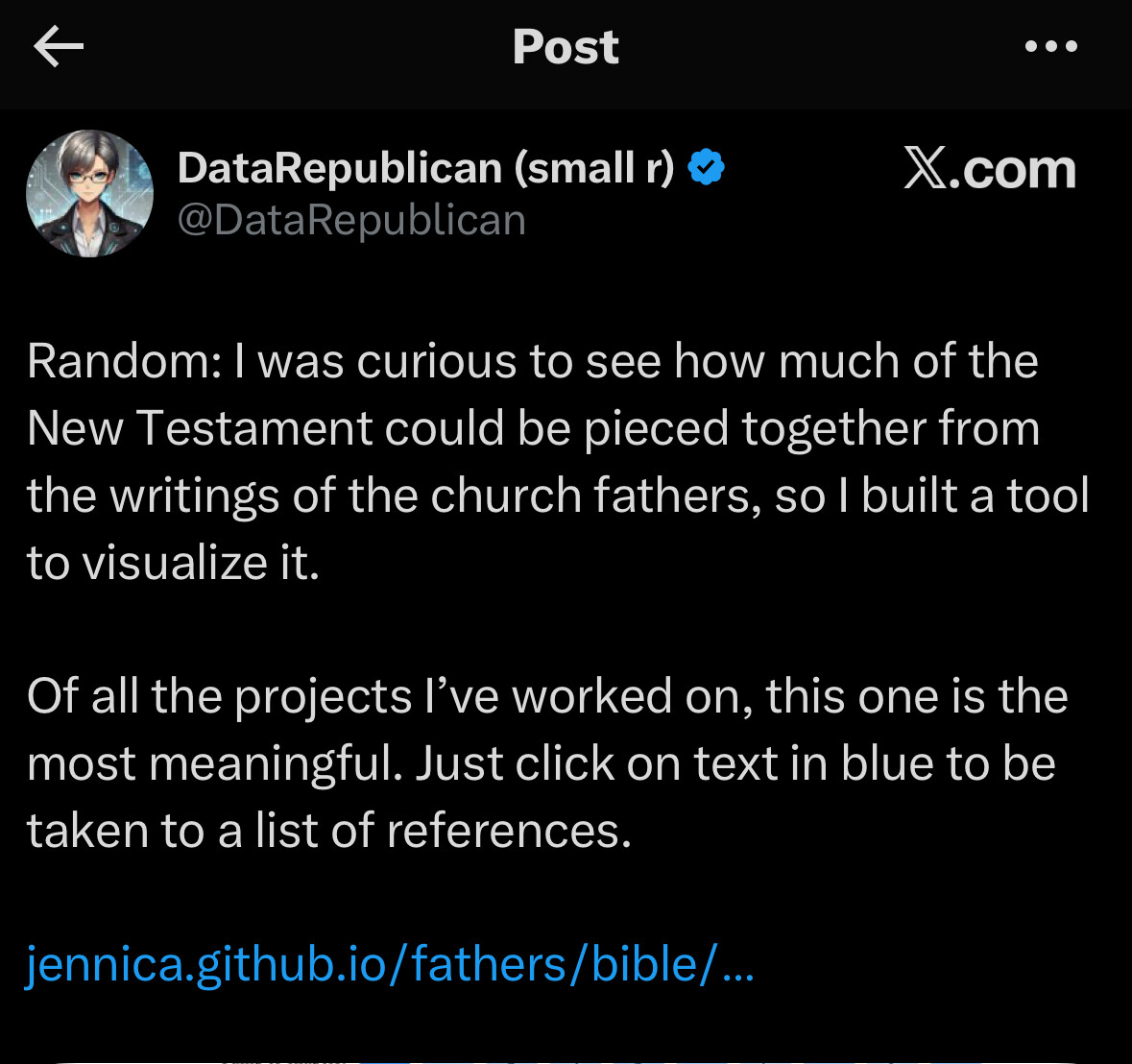Screen dimensions: 1132x1064
Task: Click the line "to visualize it."
Action: point(173,563)
